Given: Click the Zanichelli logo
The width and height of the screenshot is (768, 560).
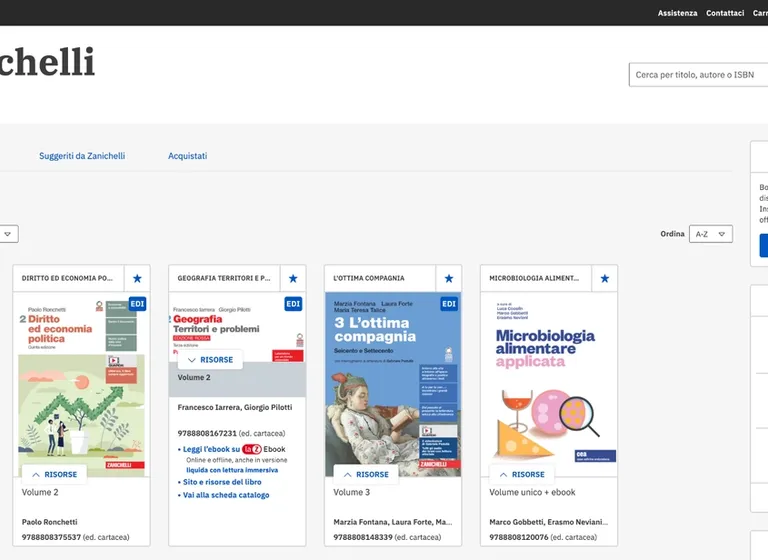Looking at the screenshot, I should (x=48, y=62).
